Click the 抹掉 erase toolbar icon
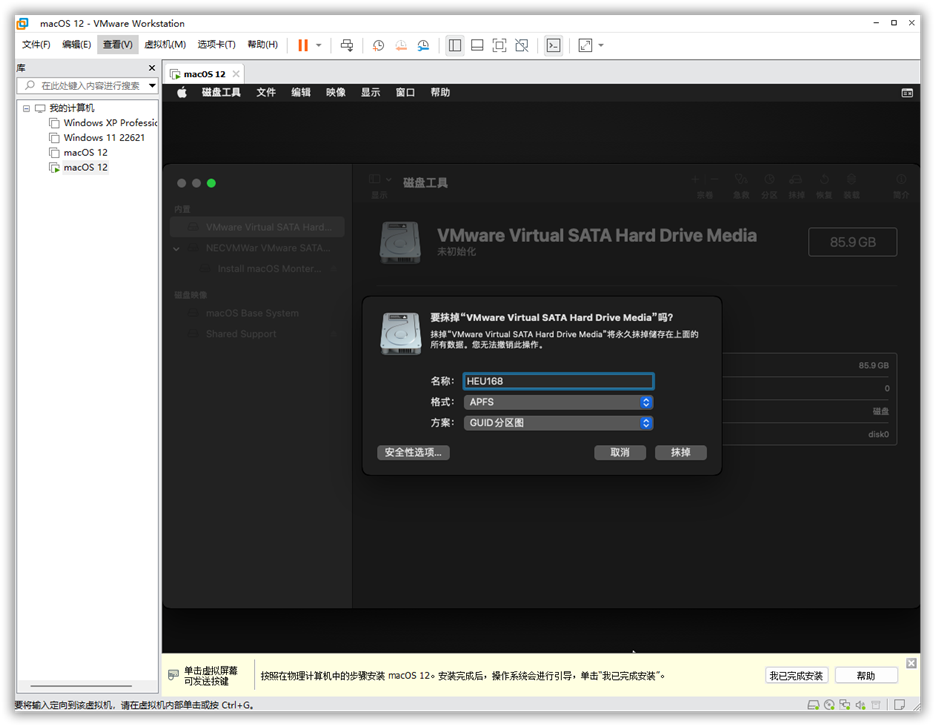935x726 pixels. (x=796, y=179)
